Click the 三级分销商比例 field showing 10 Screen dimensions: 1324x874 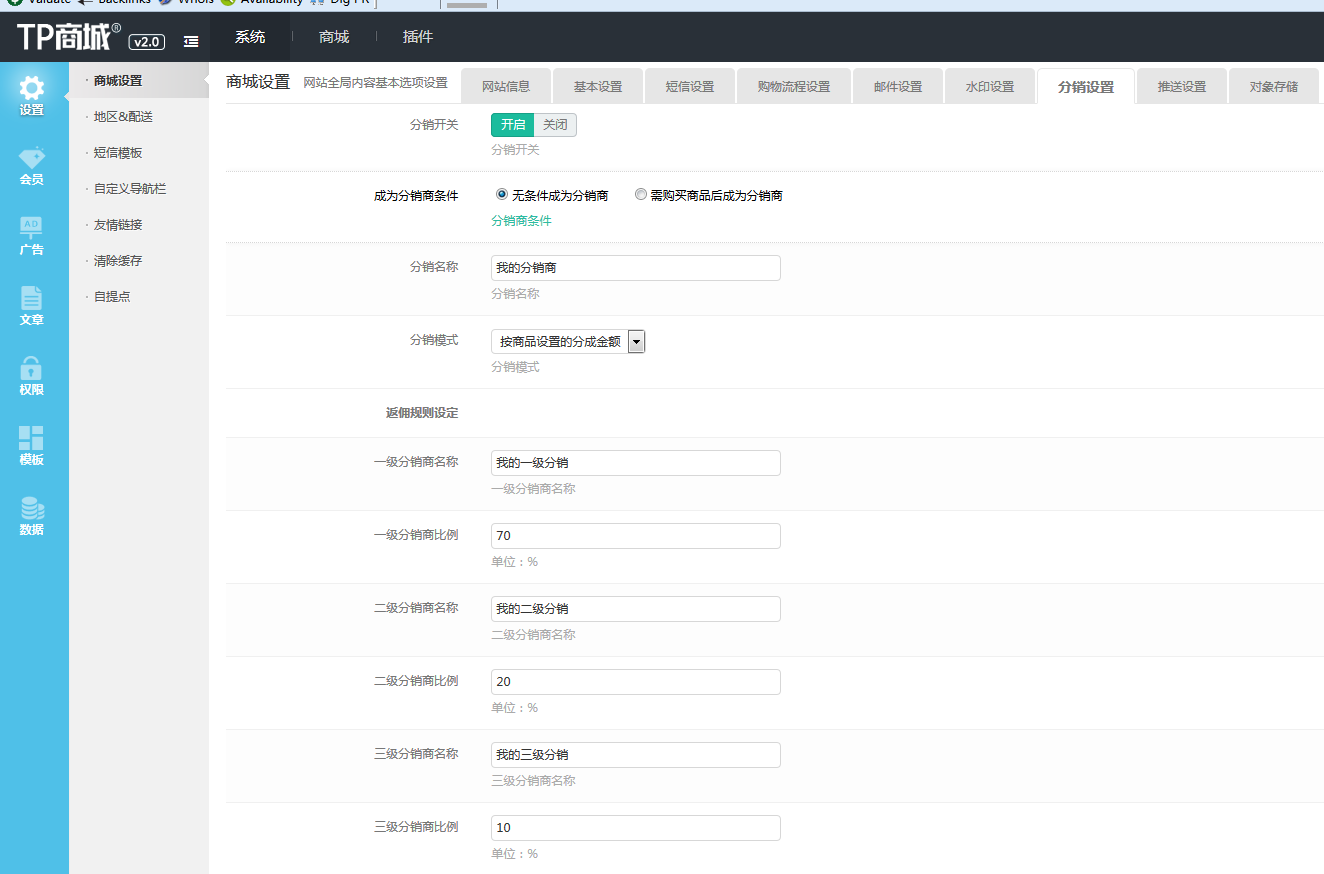click(636, 828)
